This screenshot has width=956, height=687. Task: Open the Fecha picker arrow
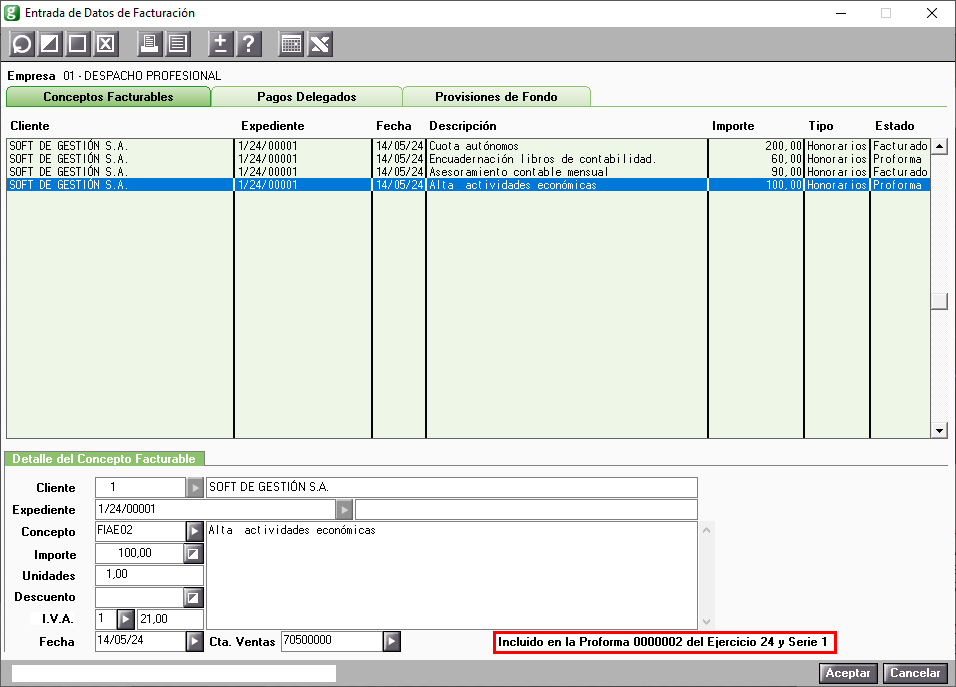coord(194,641)
